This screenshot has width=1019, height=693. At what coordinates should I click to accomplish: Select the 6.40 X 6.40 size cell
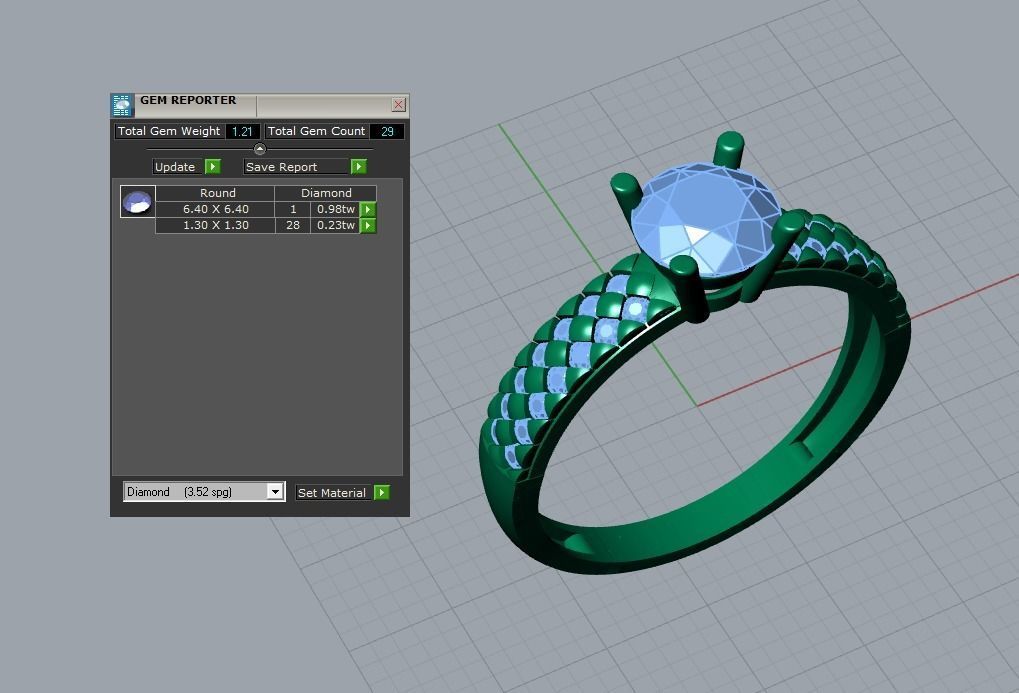tap(215, 209)
